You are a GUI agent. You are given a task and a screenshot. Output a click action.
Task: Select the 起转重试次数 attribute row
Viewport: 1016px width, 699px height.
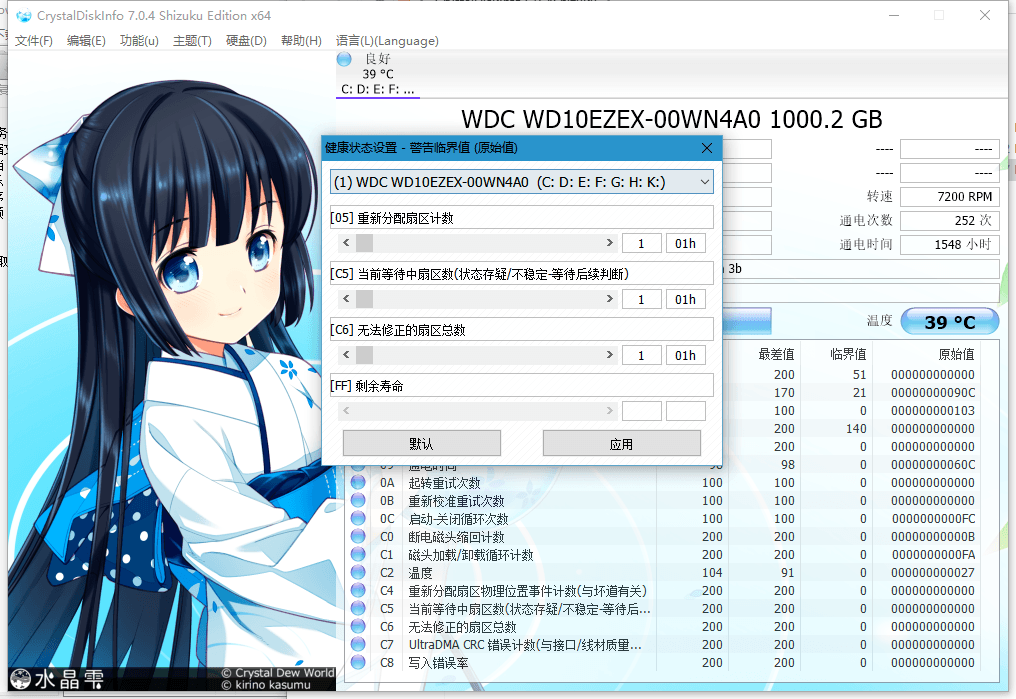pyautogui.click(x=665, y=483)
